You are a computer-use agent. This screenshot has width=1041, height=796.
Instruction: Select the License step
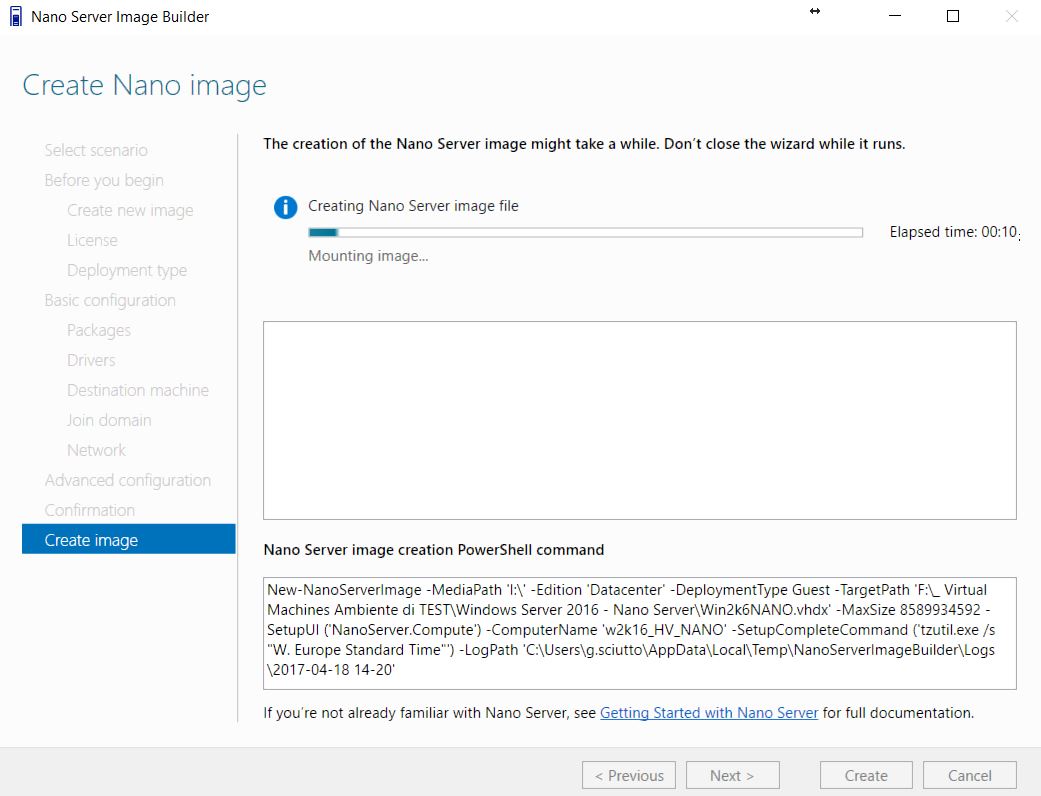click(92, 240)
